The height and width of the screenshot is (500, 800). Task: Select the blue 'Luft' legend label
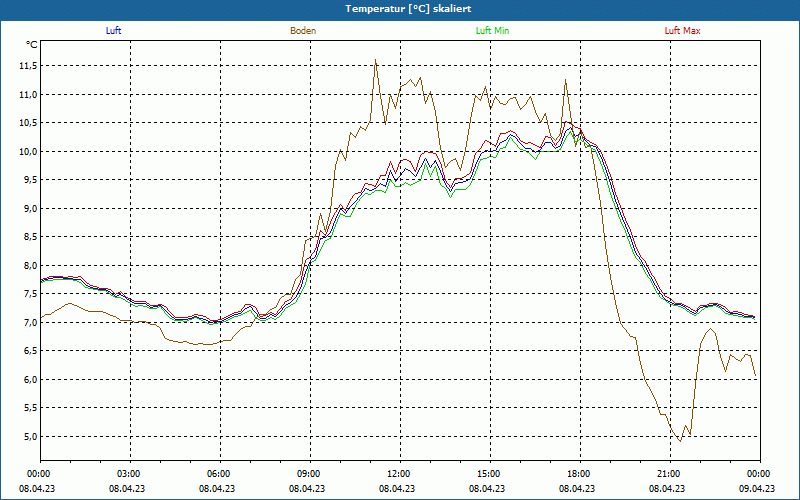click(x=113, y=31)
